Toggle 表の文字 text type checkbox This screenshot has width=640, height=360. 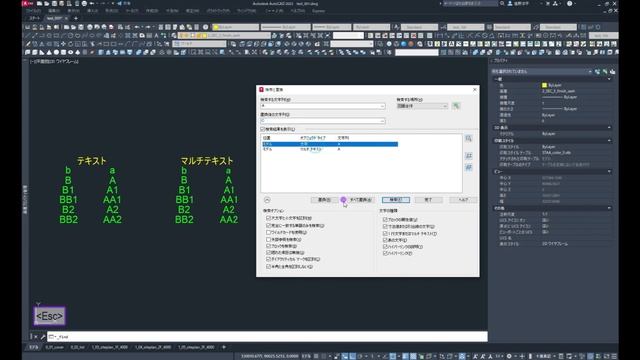click(385, 240)
